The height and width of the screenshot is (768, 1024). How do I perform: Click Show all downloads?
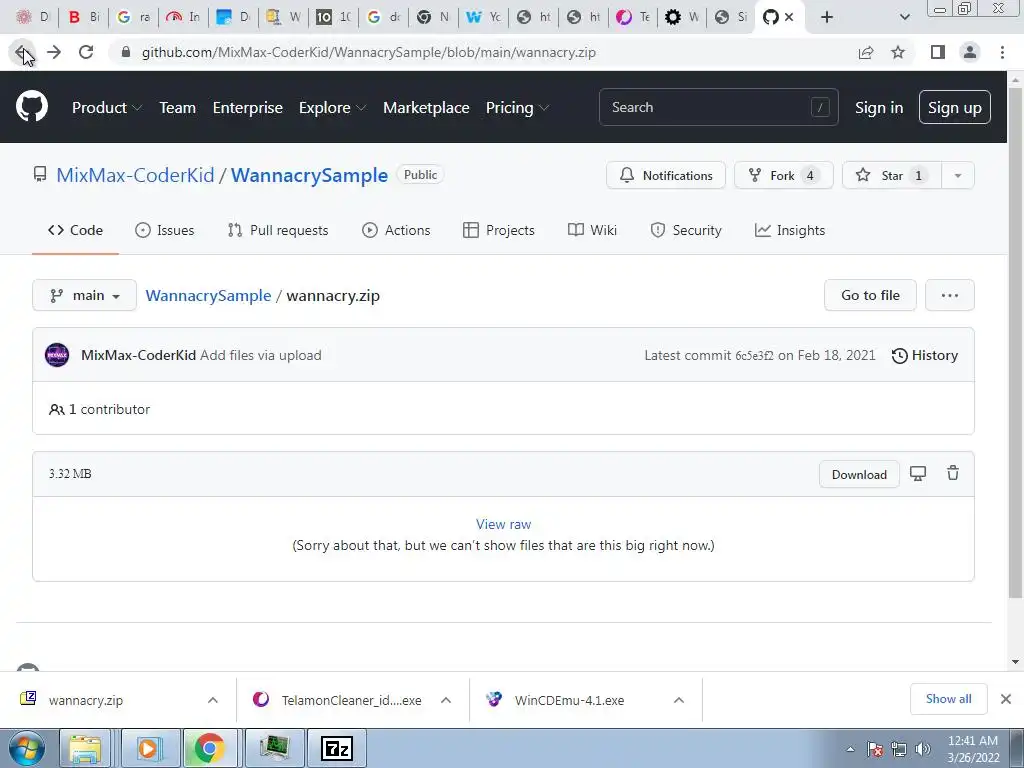pos(948,699)
